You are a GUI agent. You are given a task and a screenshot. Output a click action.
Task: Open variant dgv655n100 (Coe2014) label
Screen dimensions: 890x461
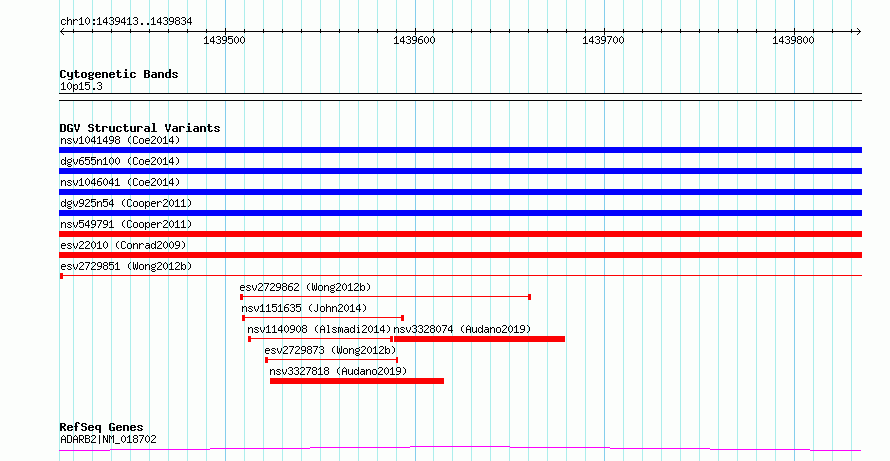point(120,161)
